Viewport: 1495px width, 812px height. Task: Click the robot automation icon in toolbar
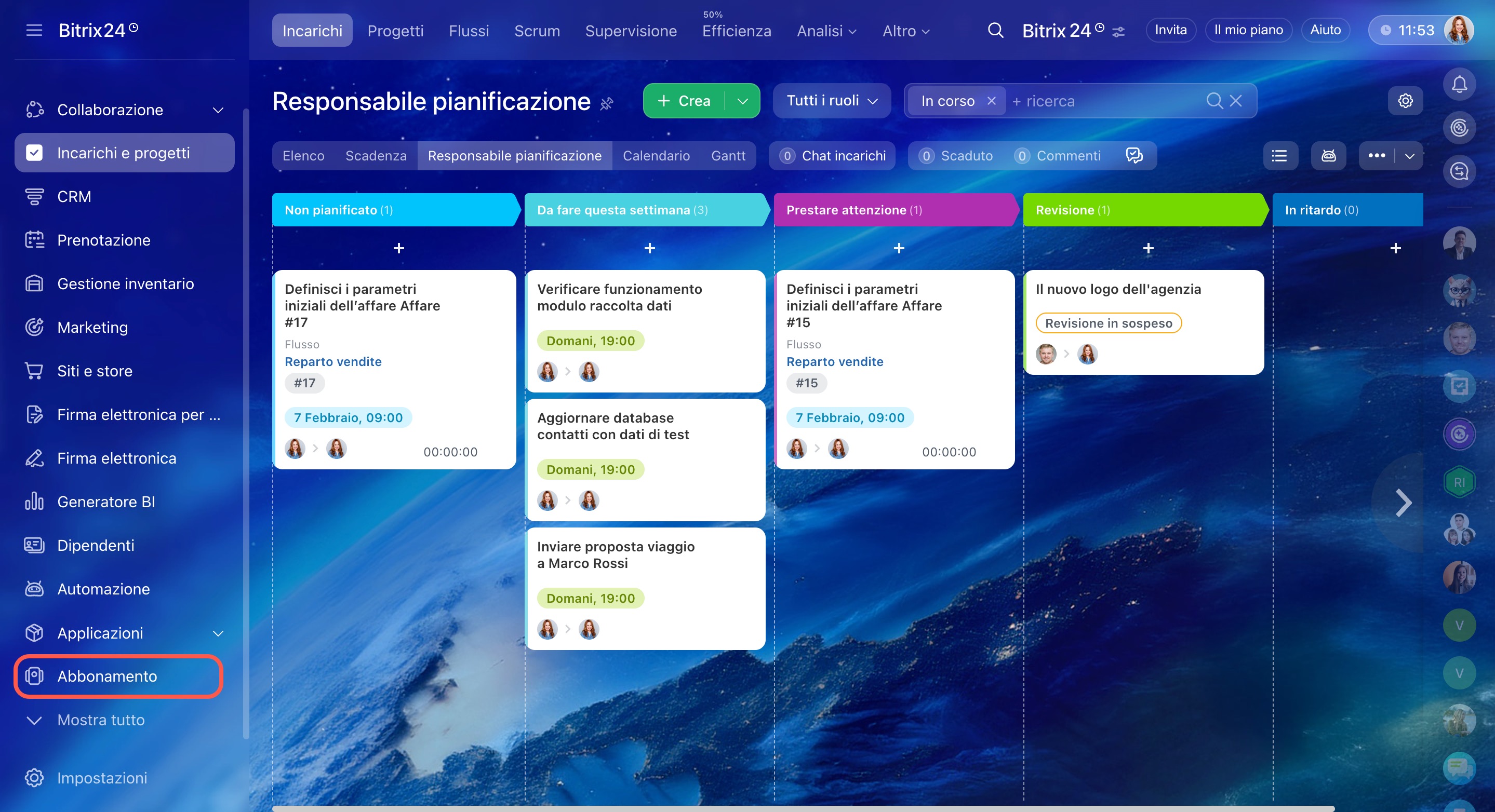point(1328,155)
